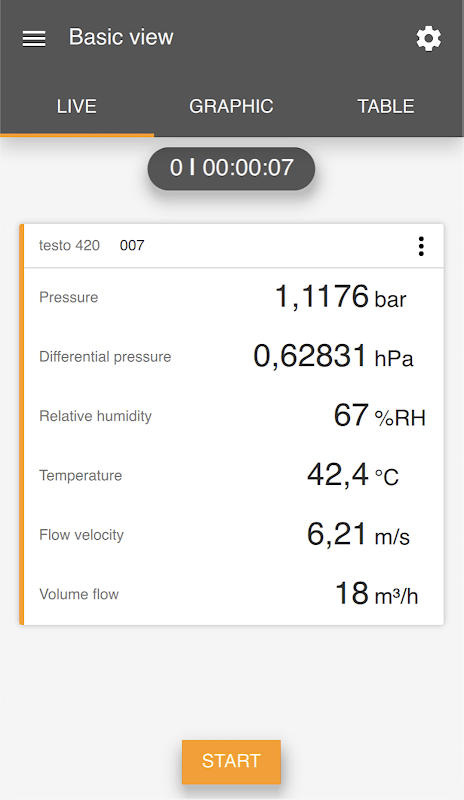This screenshot has height=800, width=464.
Task: Click the 18 m³/h volume flow value
Action: coord(376,594)
